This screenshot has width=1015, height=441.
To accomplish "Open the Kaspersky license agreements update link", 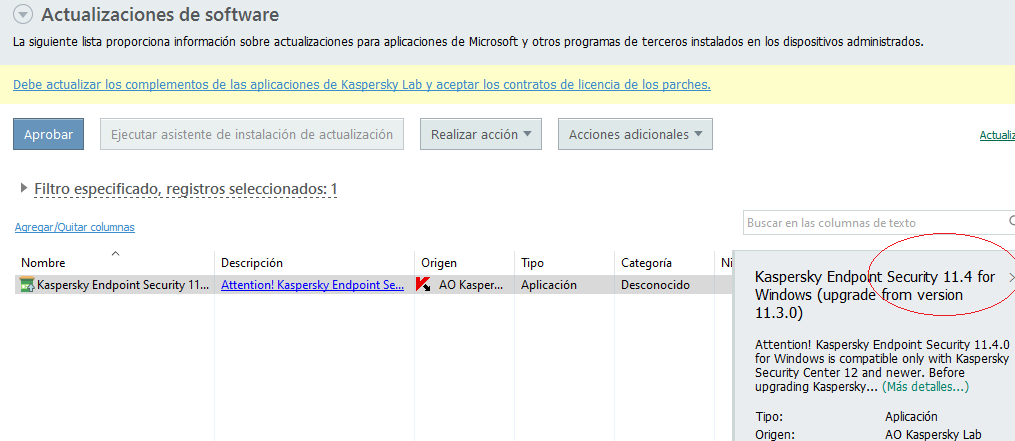I will point(362,84).
